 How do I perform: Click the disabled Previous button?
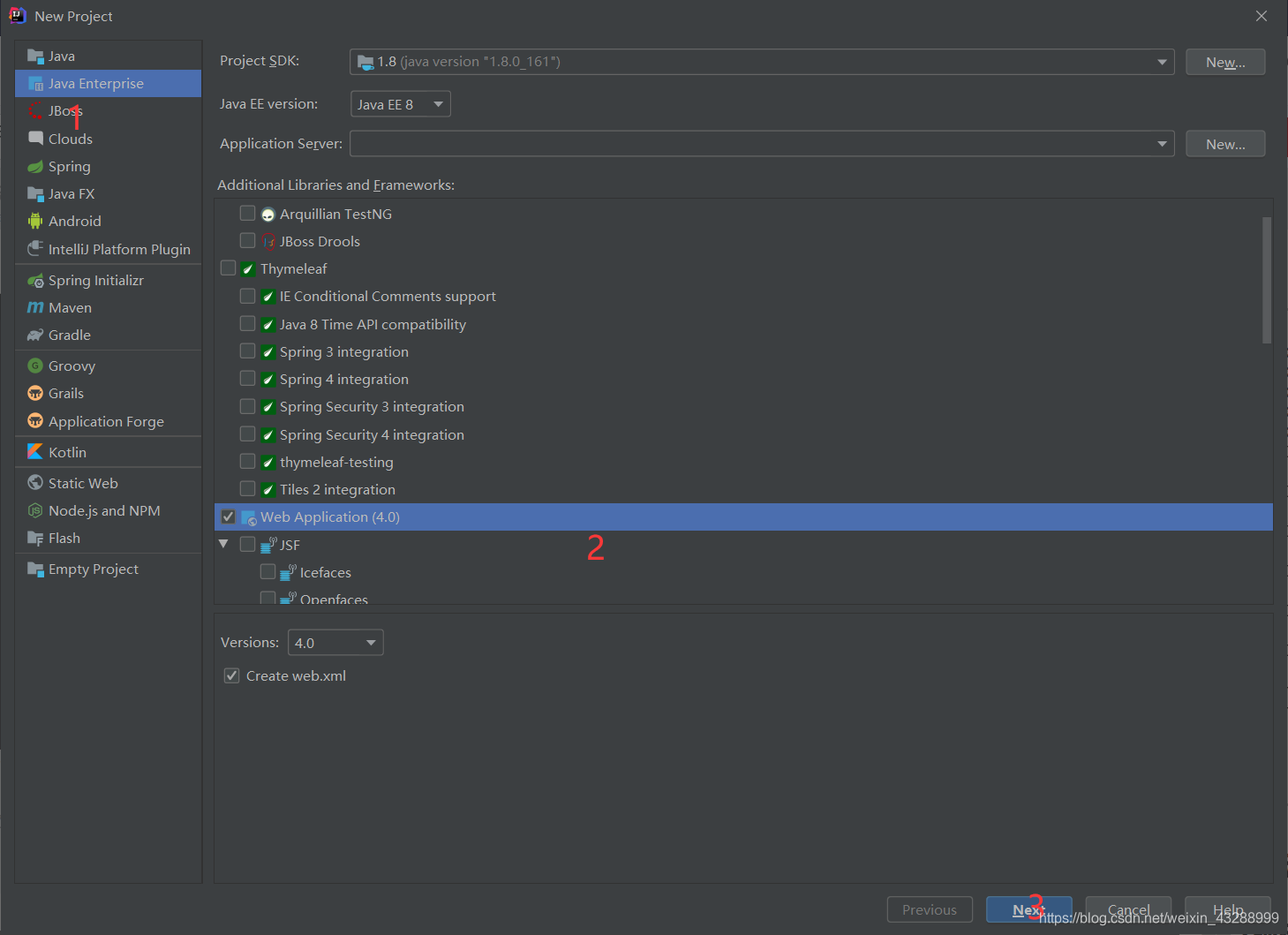(930, 909)
